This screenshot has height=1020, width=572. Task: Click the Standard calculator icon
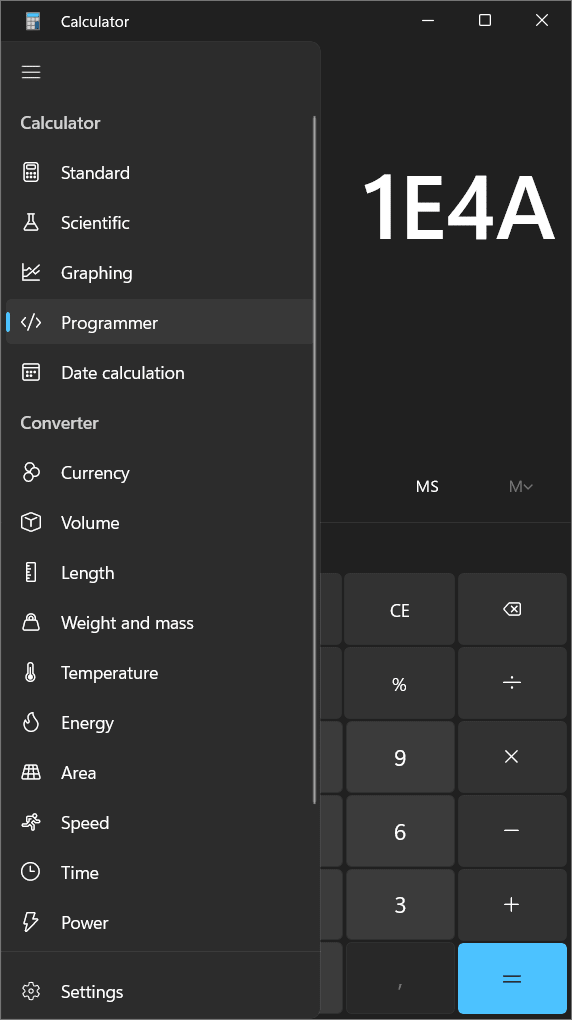click(x=31, y=172)
